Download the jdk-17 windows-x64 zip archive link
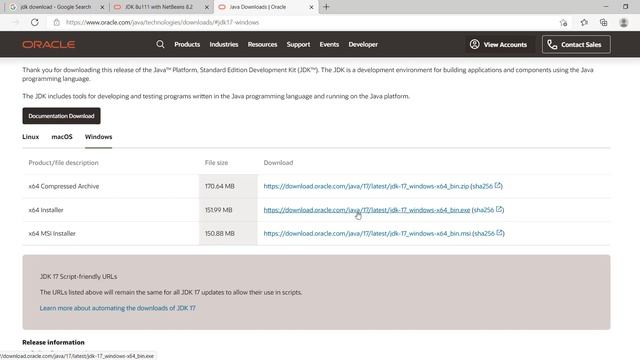Image resolution: width=640 pixels, height=360 pixels. (x=366, y=186)
